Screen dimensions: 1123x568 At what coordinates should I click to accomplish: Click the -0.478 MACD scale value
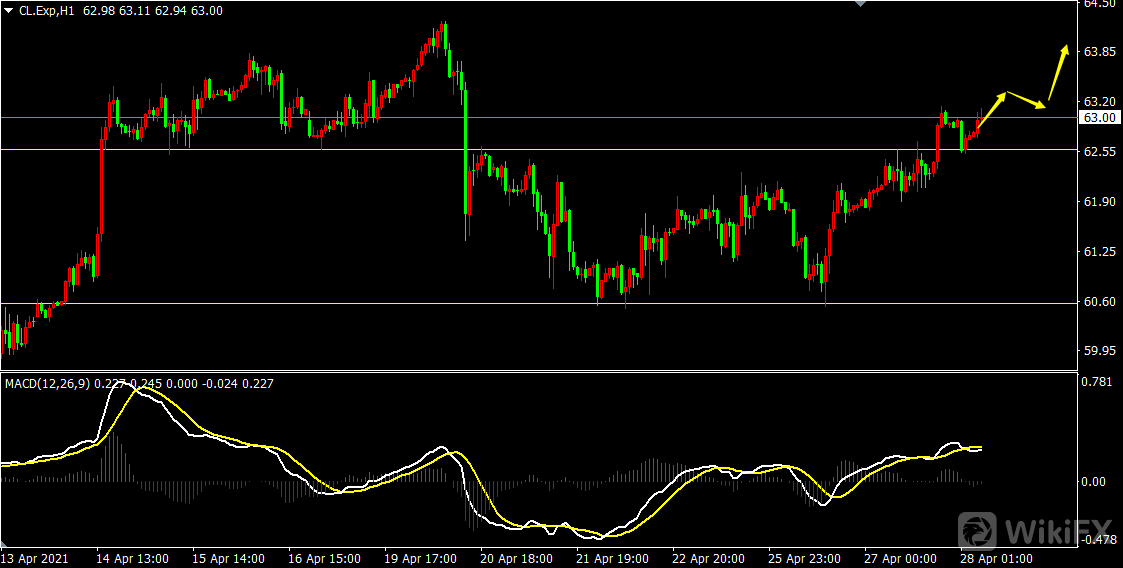pos(1098,540)
